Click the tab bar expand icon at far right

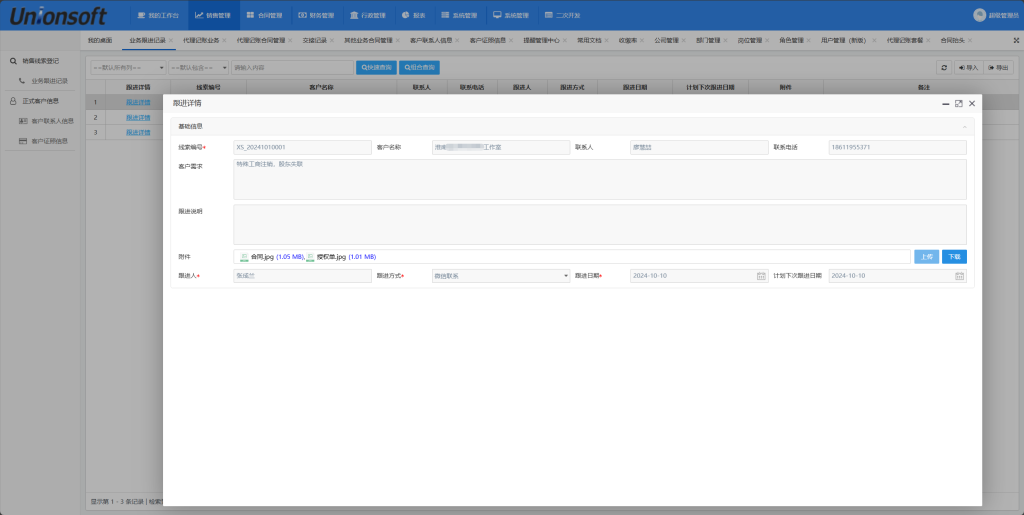point(1016,40)
